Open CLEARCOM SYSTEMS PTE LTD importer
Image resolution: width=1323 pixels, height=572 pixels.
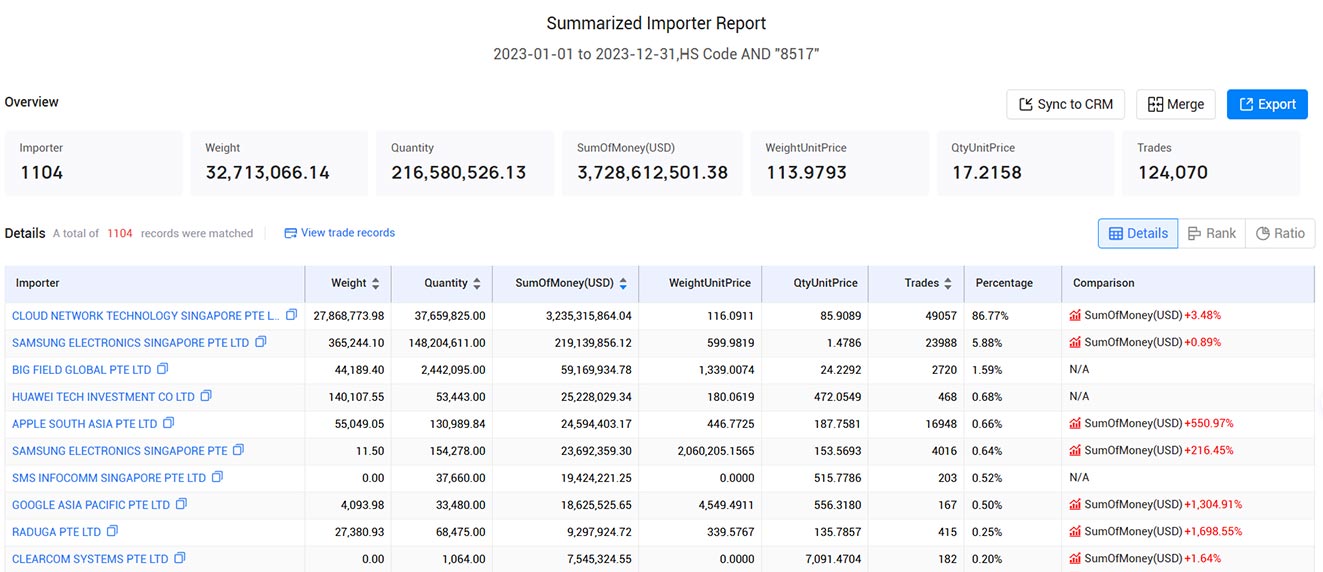click(x=90, y=558)
